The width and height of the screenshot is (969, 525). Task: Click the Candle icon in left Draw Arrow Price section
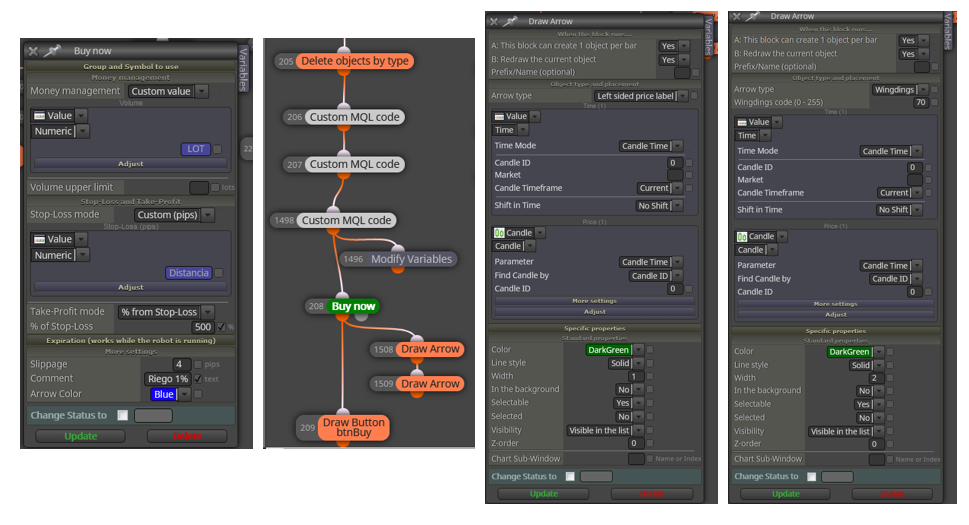point(499,233)
